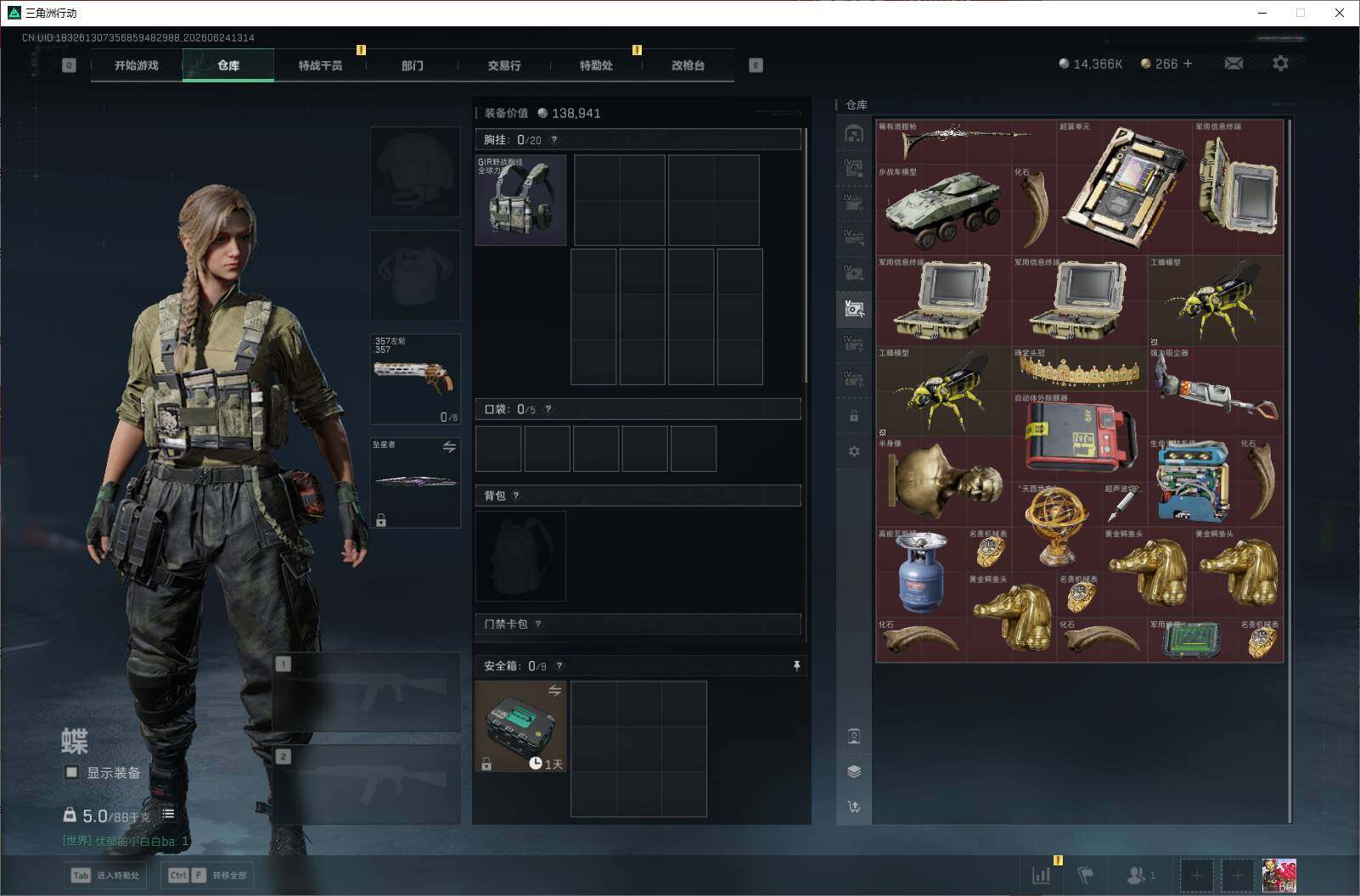
Task: Click the plus next to 266 currency
Action: (x=1187, y=64)
